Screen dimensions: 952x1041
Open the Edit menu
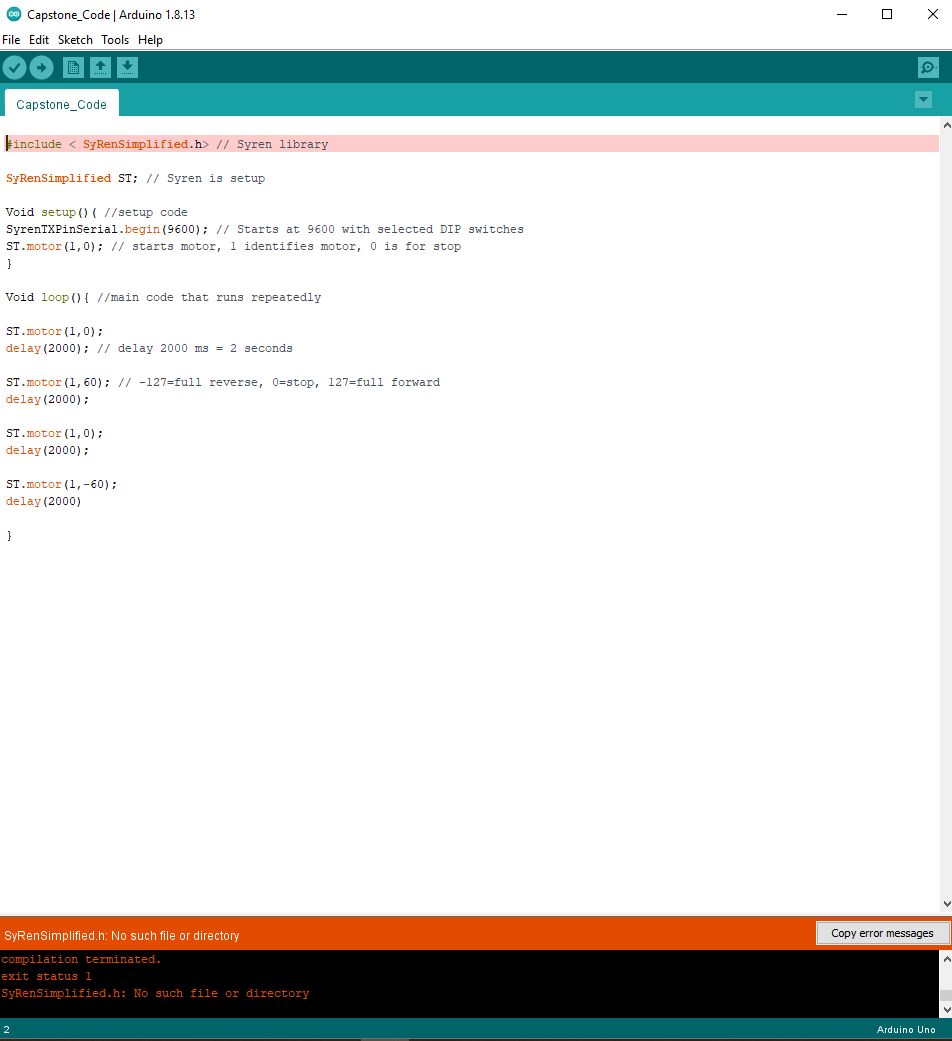pyautogui.click(x=38, y=40)
